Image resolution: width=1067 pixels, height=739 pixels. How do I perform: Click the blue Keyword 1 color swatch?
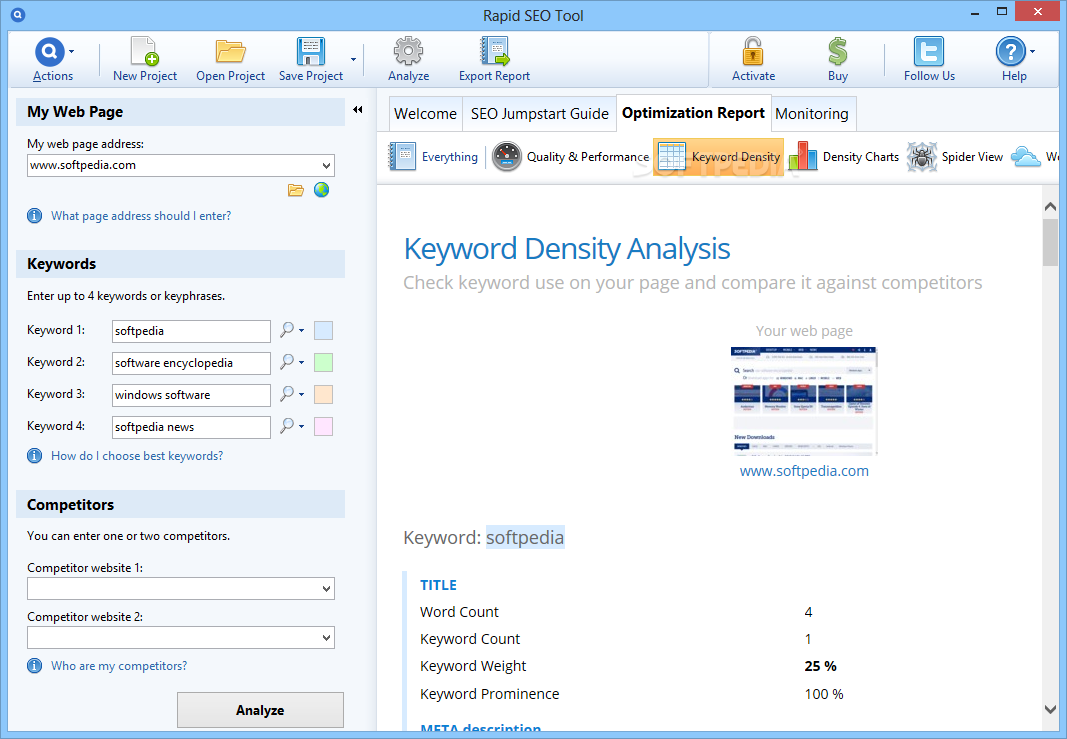click(x=323, y=331)
